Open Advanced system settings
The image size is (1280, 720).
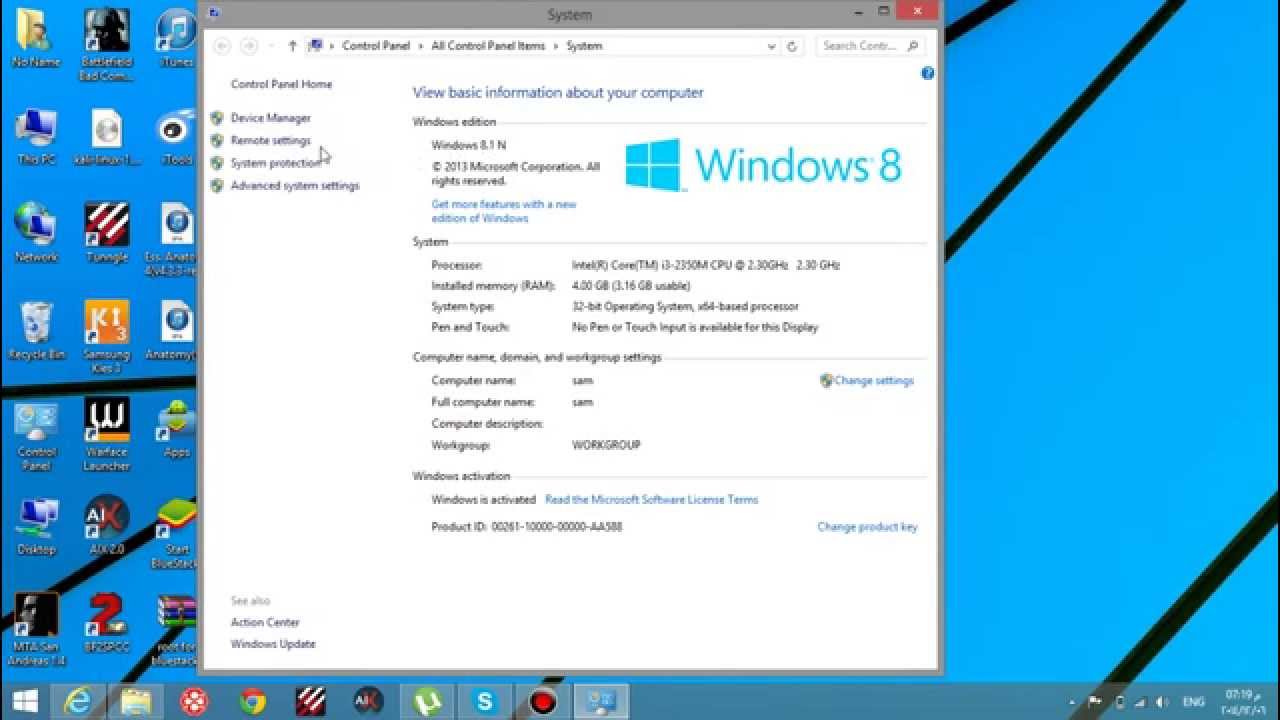pos(294,186)
